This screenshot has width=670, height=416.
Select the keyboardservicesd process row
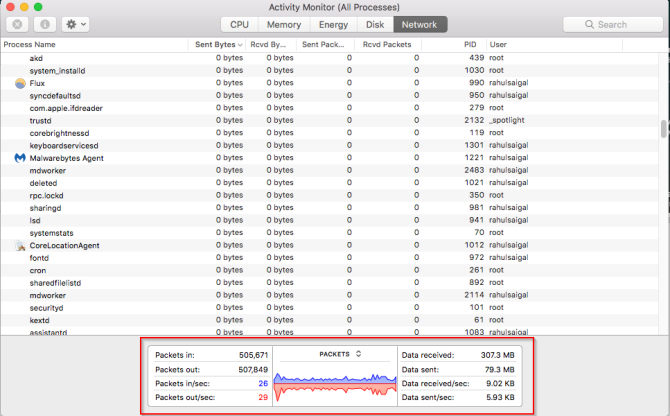click(329, 146)
